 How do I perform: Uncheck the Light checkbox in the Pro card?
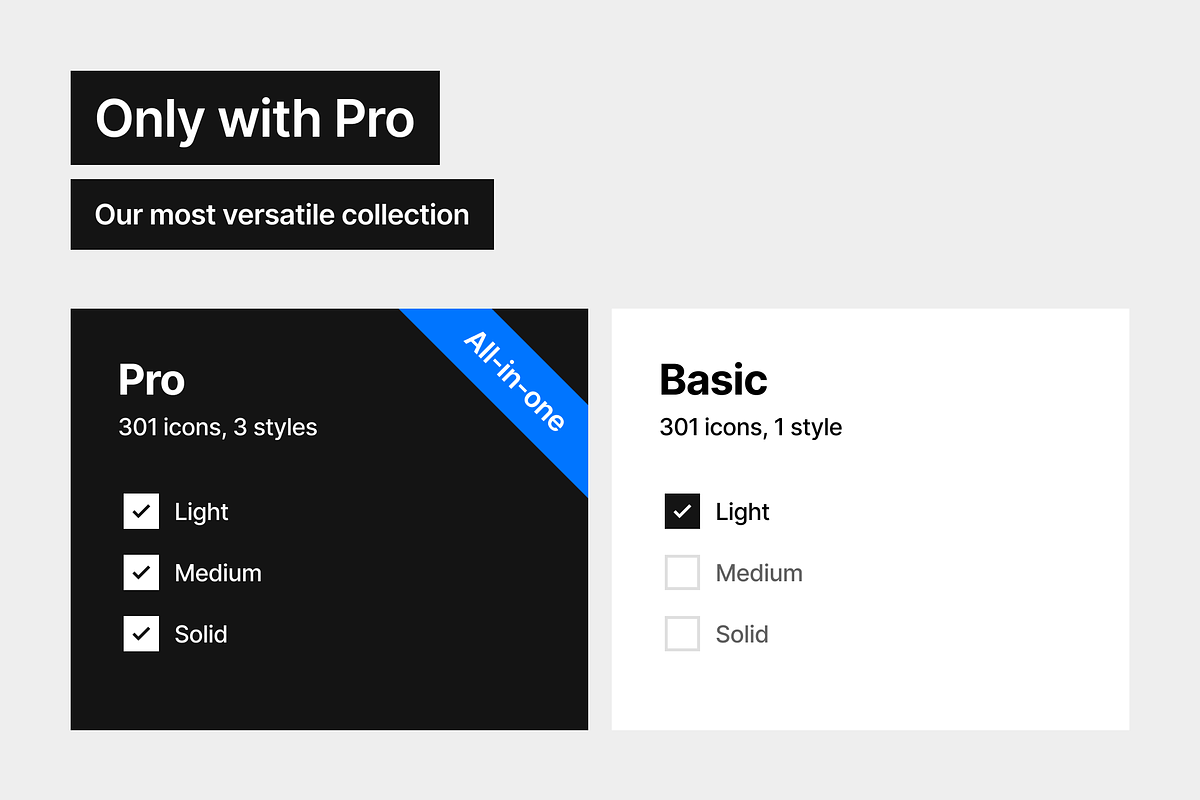pos(141,511)
